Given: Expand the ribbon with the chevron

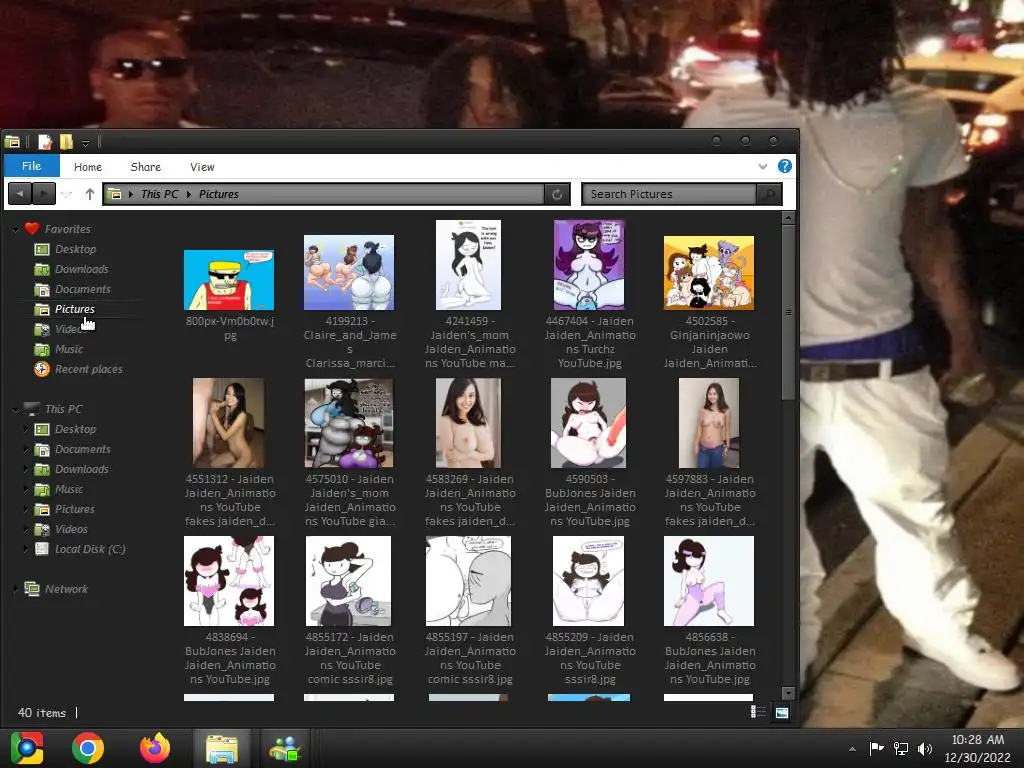Looking at the screenshot, I should [763, 167].
